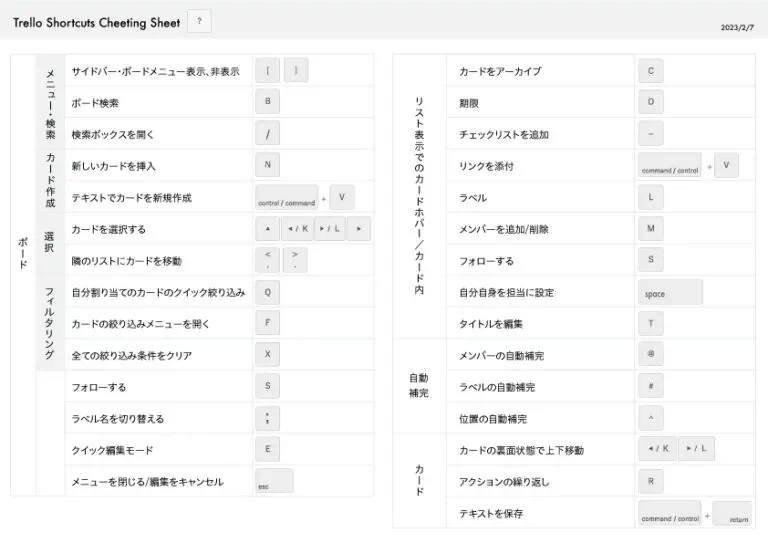Select the @ key for member autocomplete
The width and height of the screenshot is (768, 543).
click(x=650, y=355)
